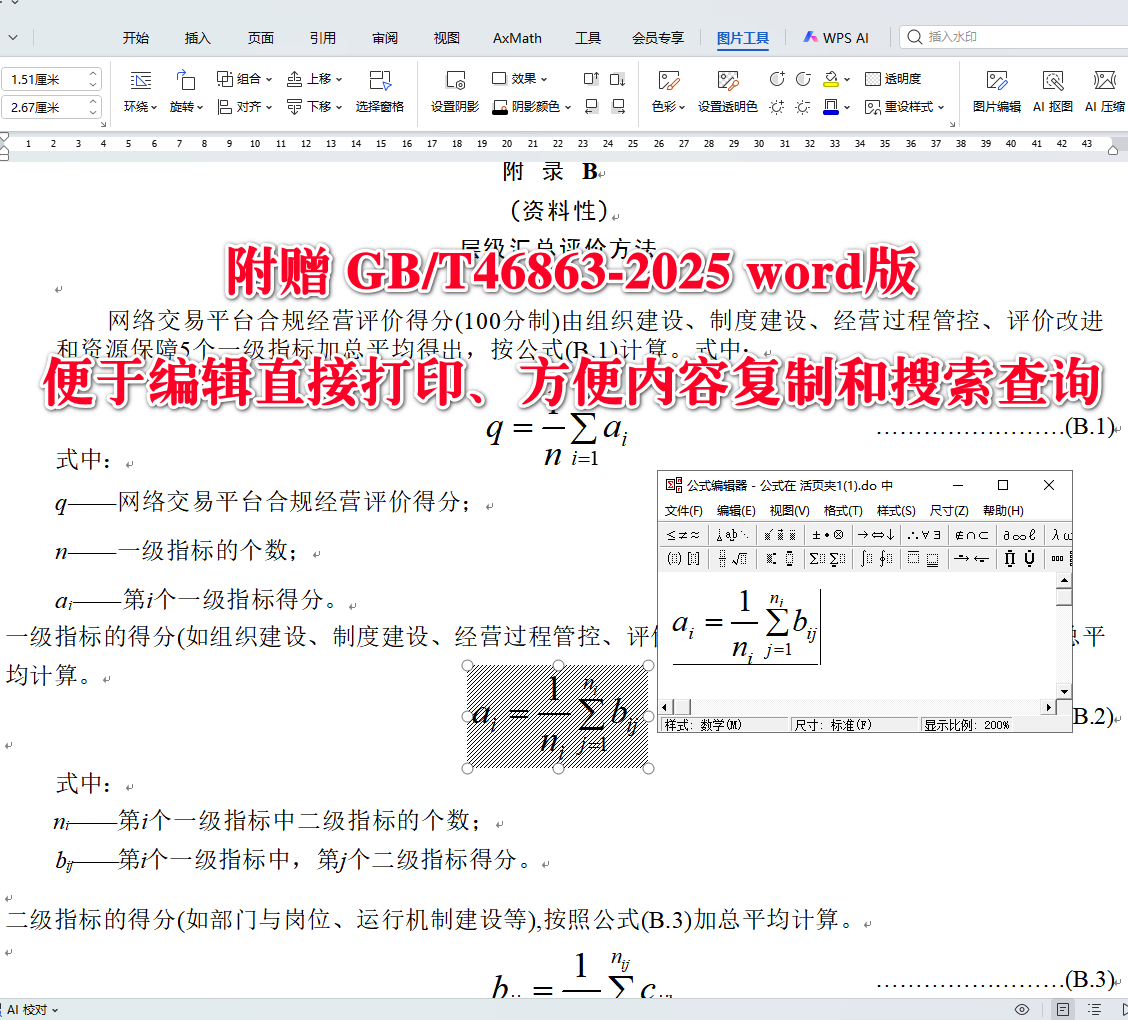Launch AI 压缩 image compression
This screenshot has width=1128, height=1020.
coord(1104,90)
